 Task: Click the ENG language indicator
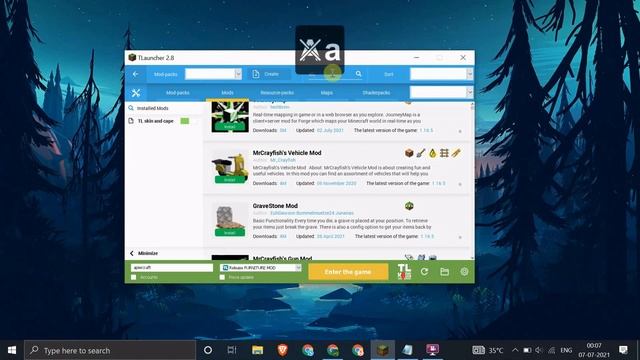[x=566, y=350]
